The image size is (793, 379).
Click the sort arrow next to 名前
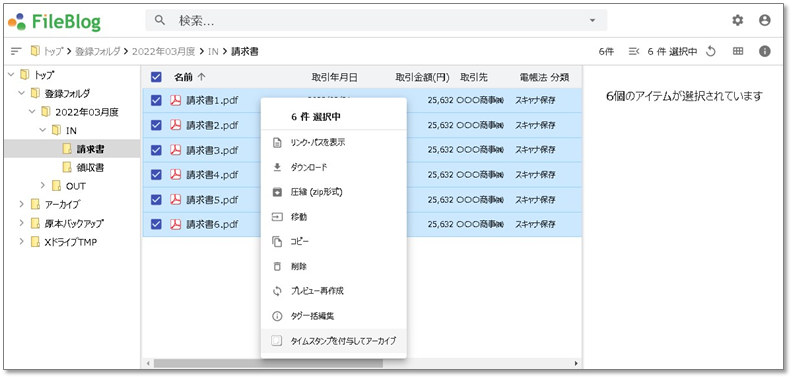[201, 77]
